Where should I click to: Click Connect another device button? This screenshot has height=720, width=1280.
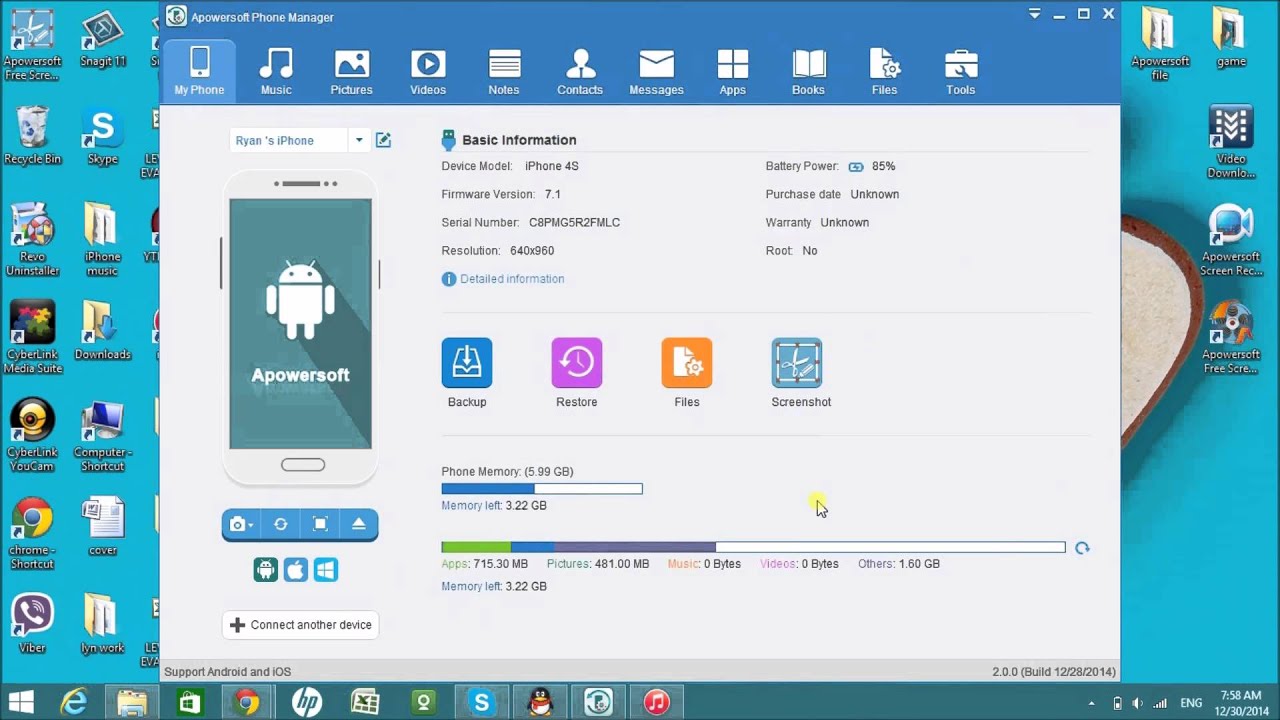coord(300,625)
